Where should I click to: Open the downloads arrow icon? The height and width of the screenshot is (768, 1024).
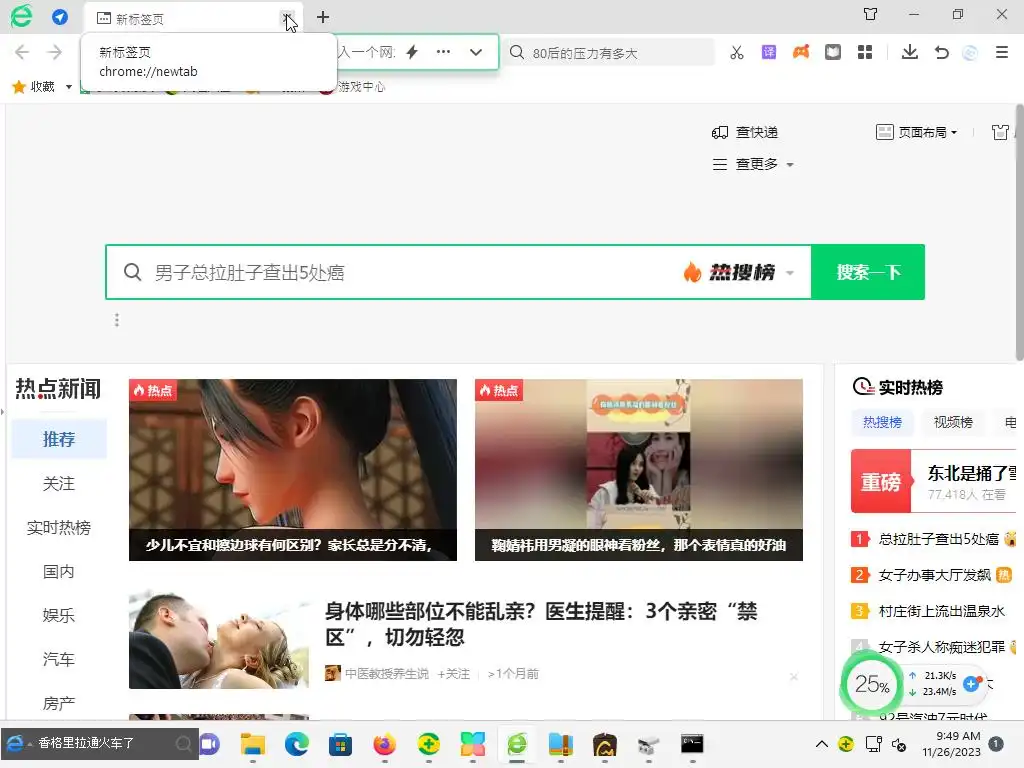[x=910, y=52]
